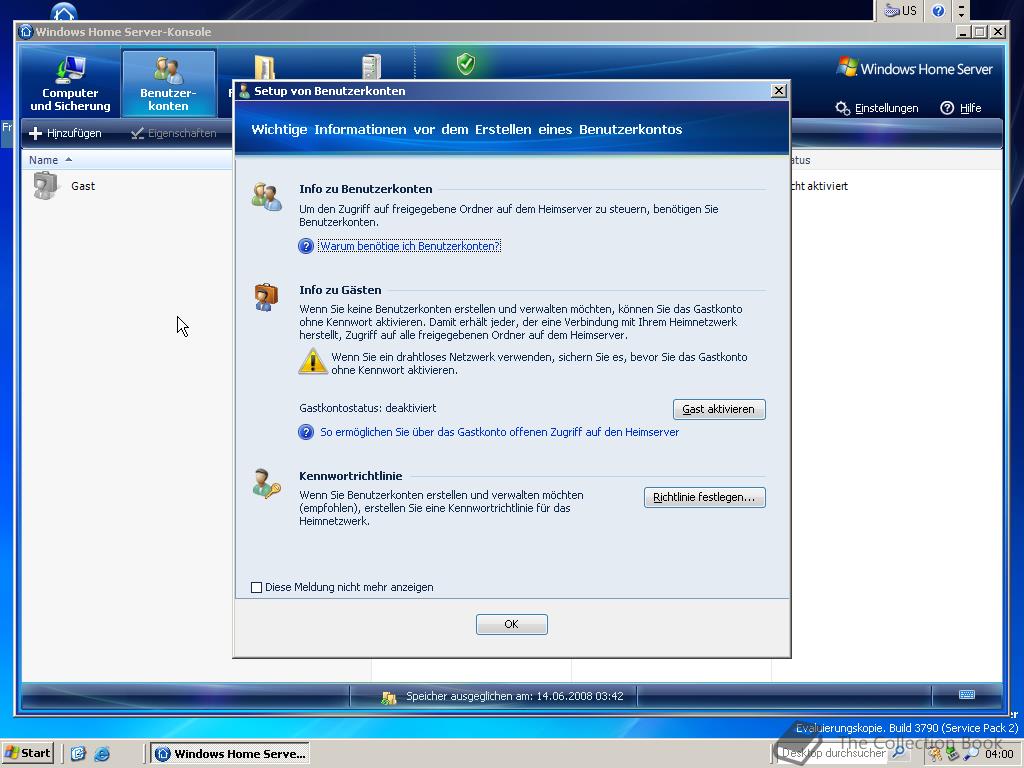Click the desktop search magnifier icon
Image resolution: width=1024 pixels, height=768 pixels.
(x=899, y=753)
